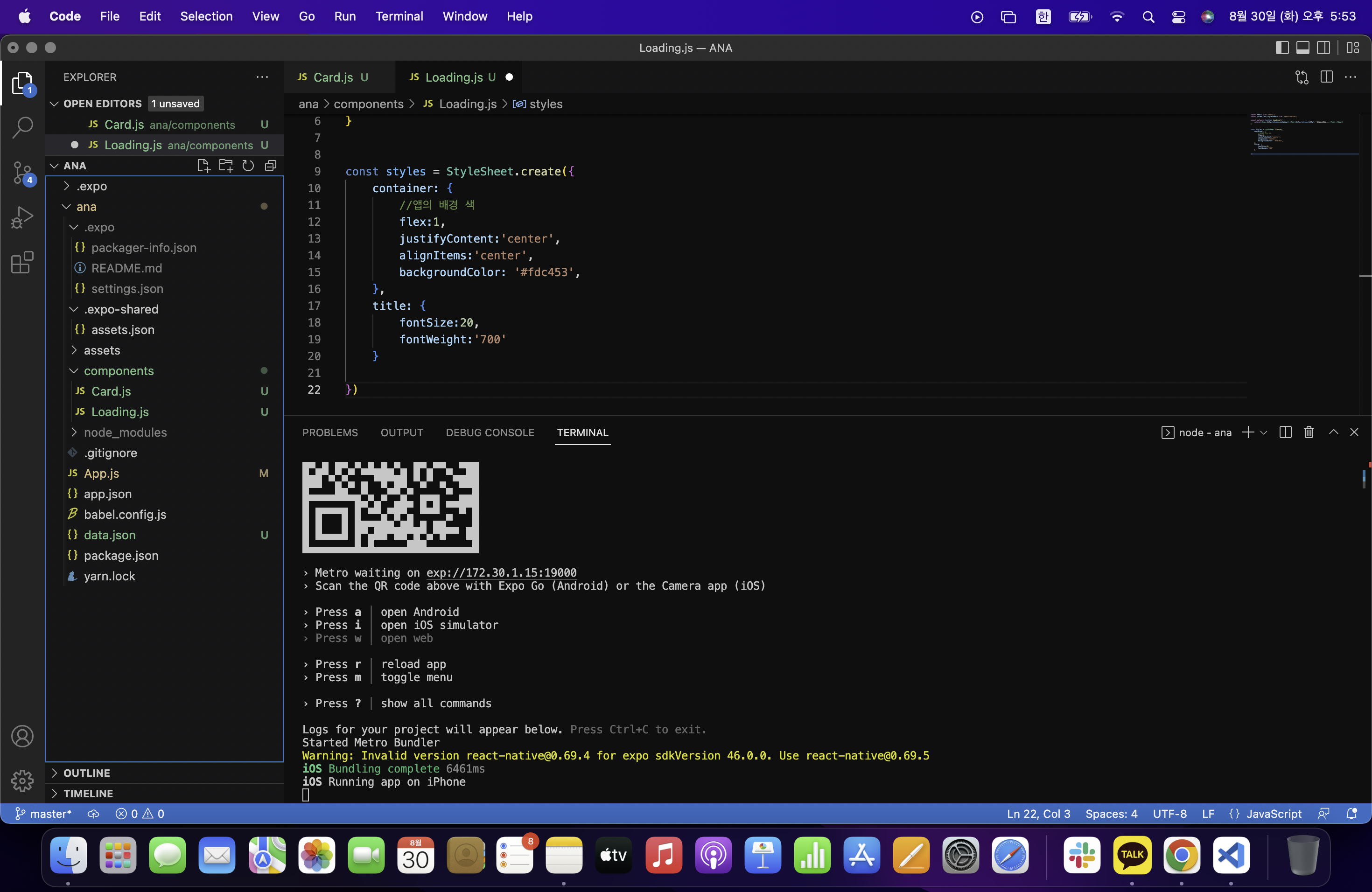Change encoding via UTF-8 indicator

[x=1169, y=814]
